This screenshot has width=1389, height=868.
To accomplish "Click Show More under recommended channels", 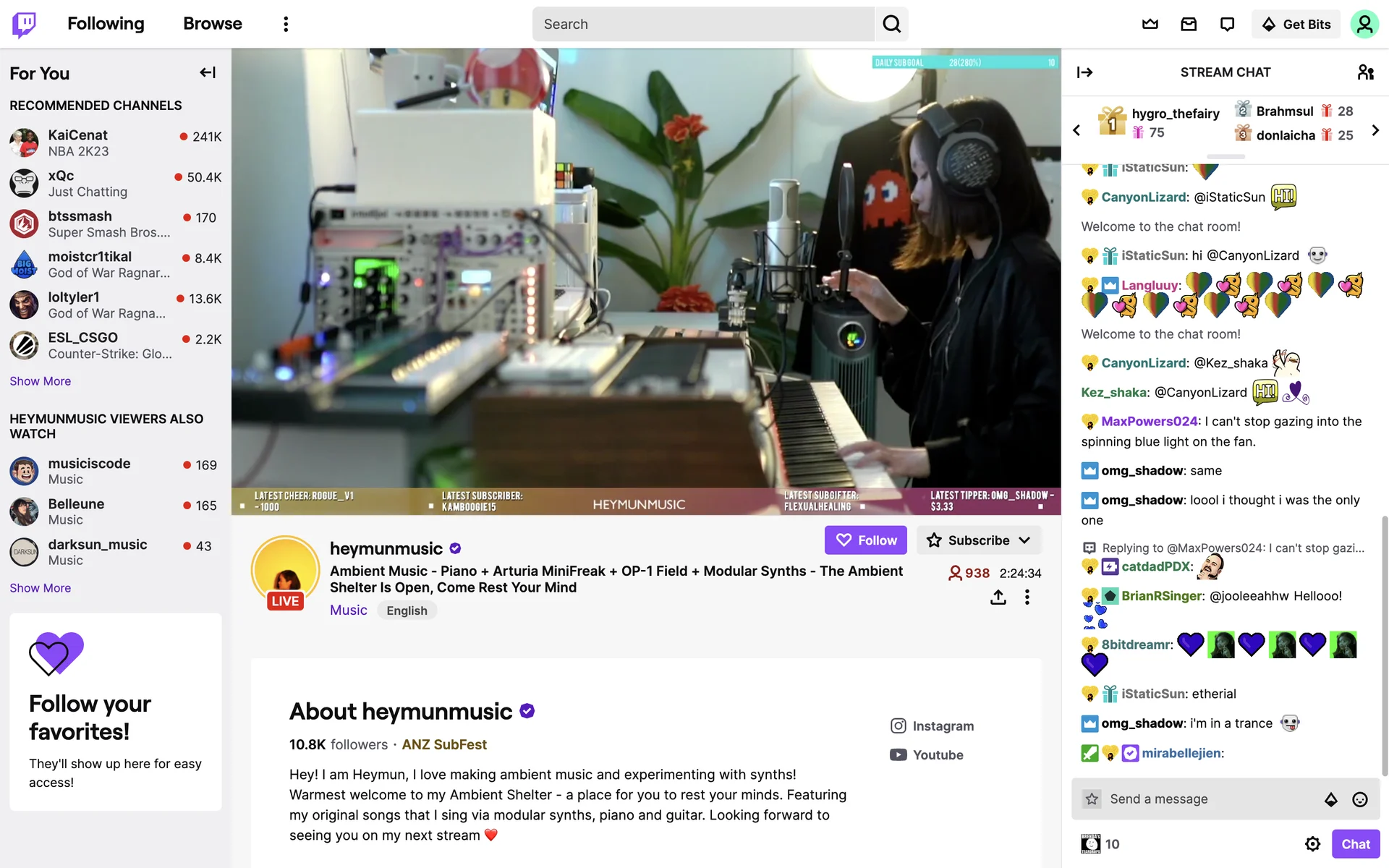I will (x=41, y=381).
